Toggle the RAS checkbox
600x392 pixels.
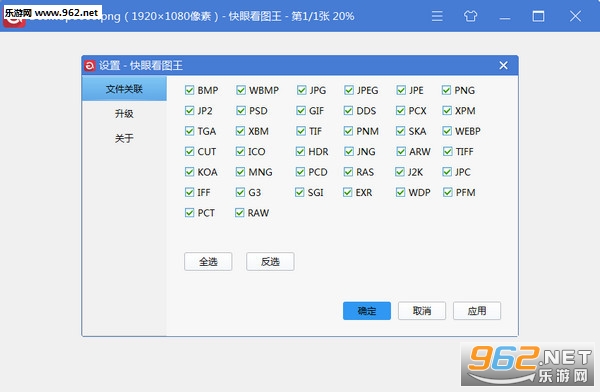coord(348,172)
